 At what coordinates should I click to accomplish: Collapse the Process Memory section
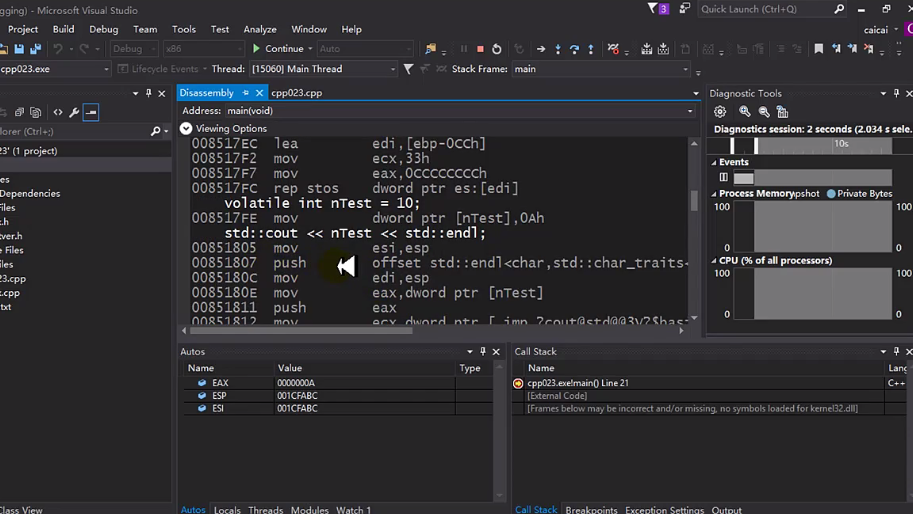coord(714,194)
